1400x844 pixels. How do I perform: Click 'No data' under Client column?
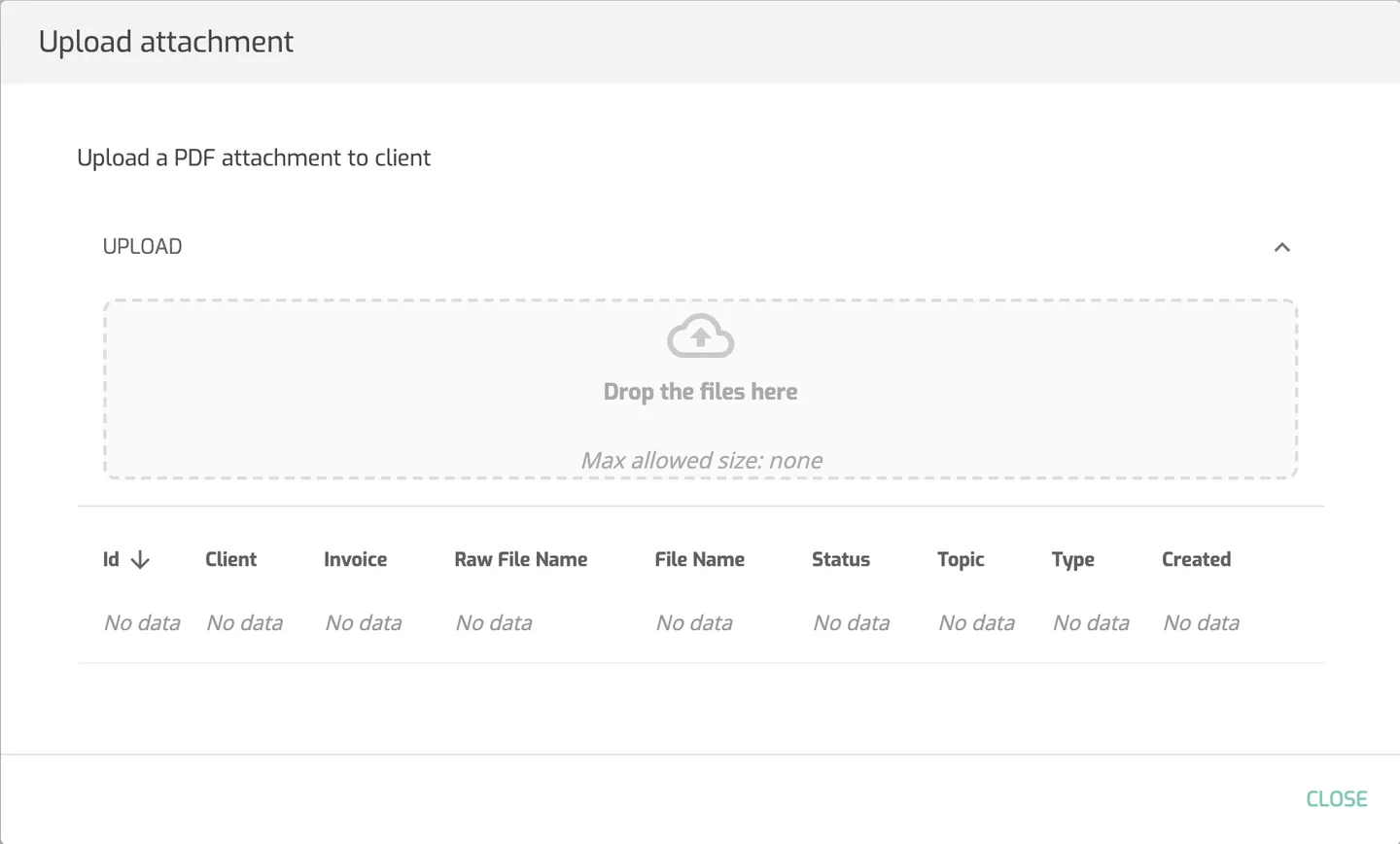coord(245,623)
